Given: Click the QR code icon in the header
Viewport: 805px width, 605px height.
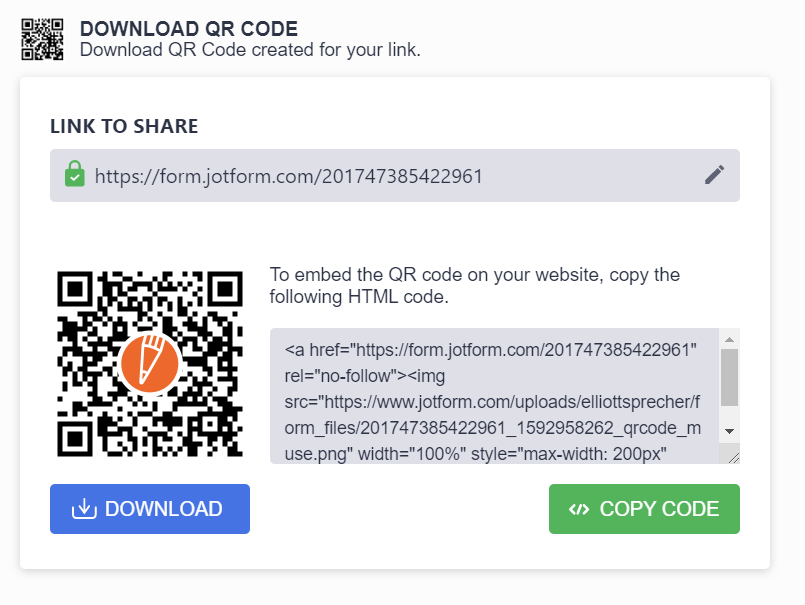Looking at the screenshot, I should pyautogui.click(x=43, y=39).
